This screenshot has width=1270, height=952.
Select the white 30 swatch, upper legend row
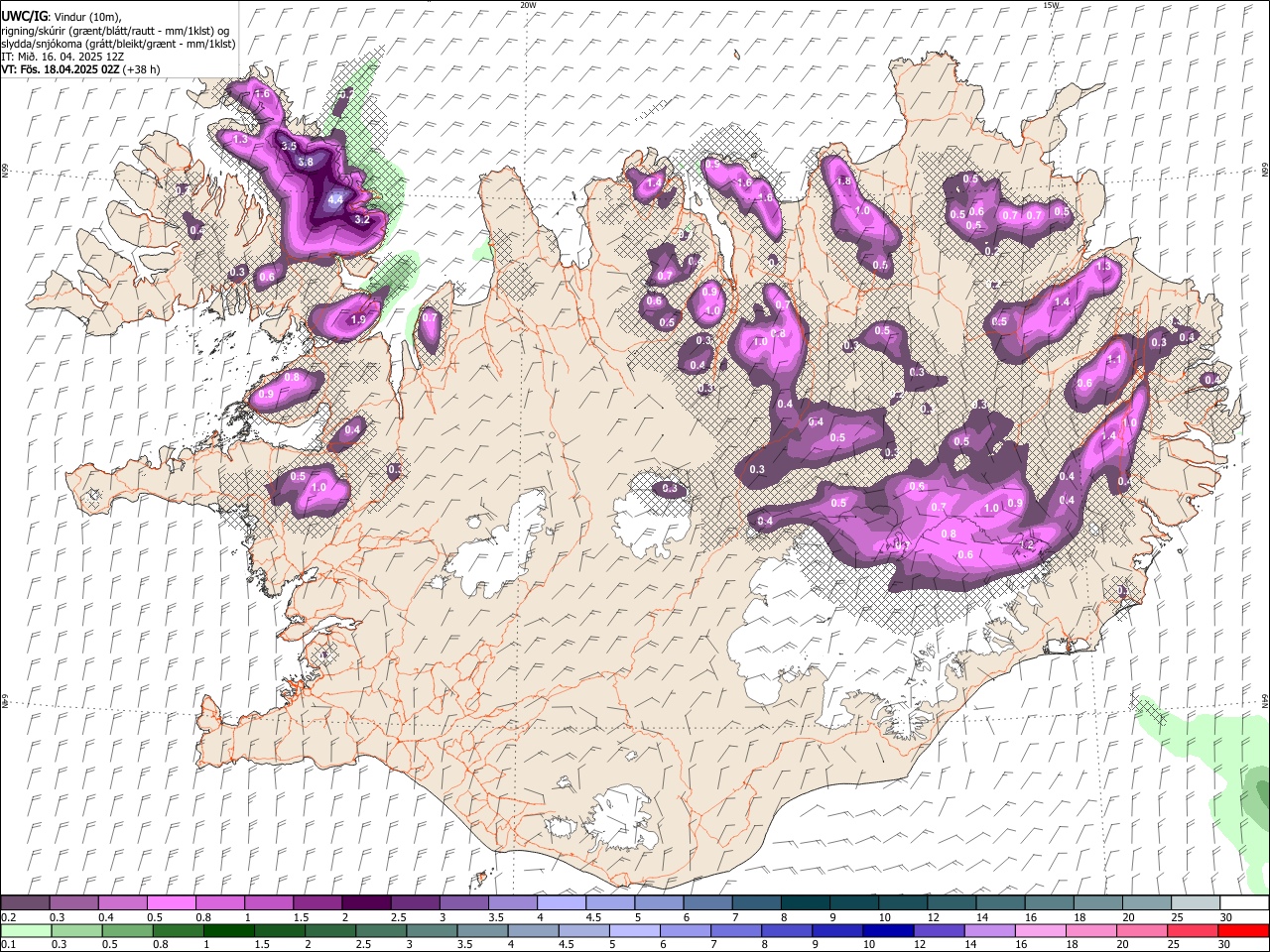tap(1244, 903)
